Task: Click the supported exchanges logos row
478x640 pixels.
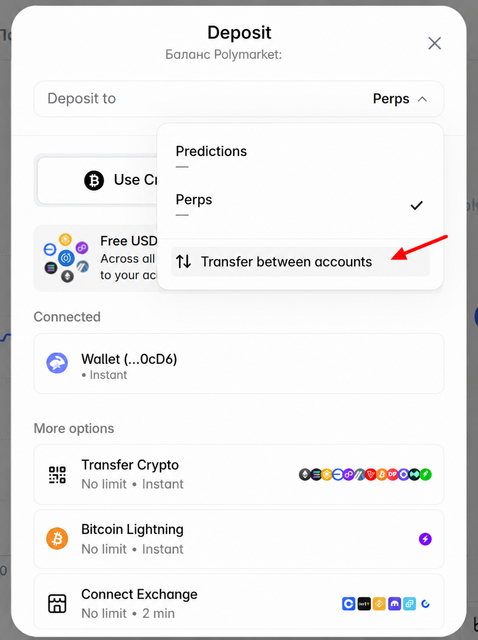Action: [x=387, y=604]
